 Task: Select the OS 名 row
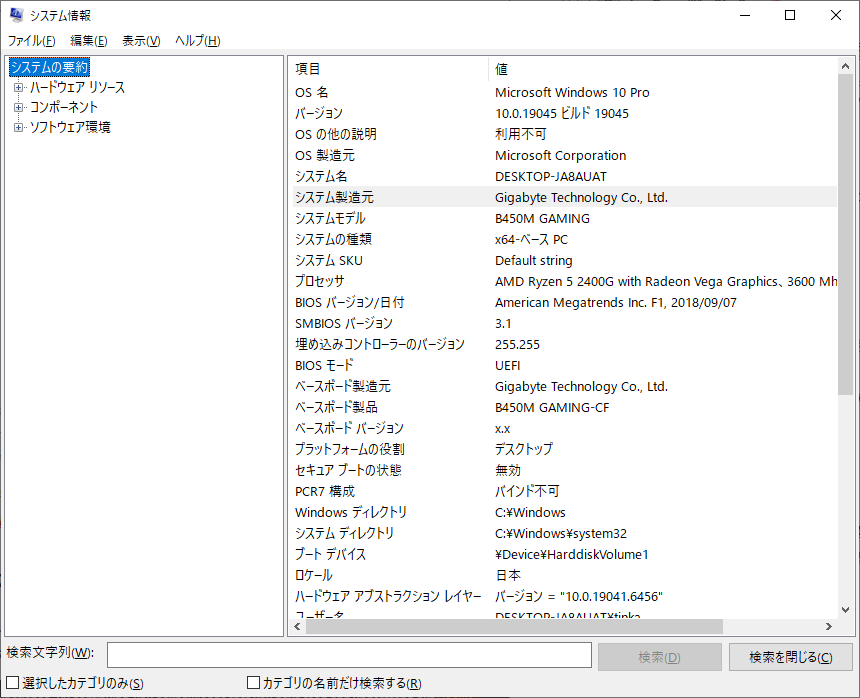(x=565, y=92)
